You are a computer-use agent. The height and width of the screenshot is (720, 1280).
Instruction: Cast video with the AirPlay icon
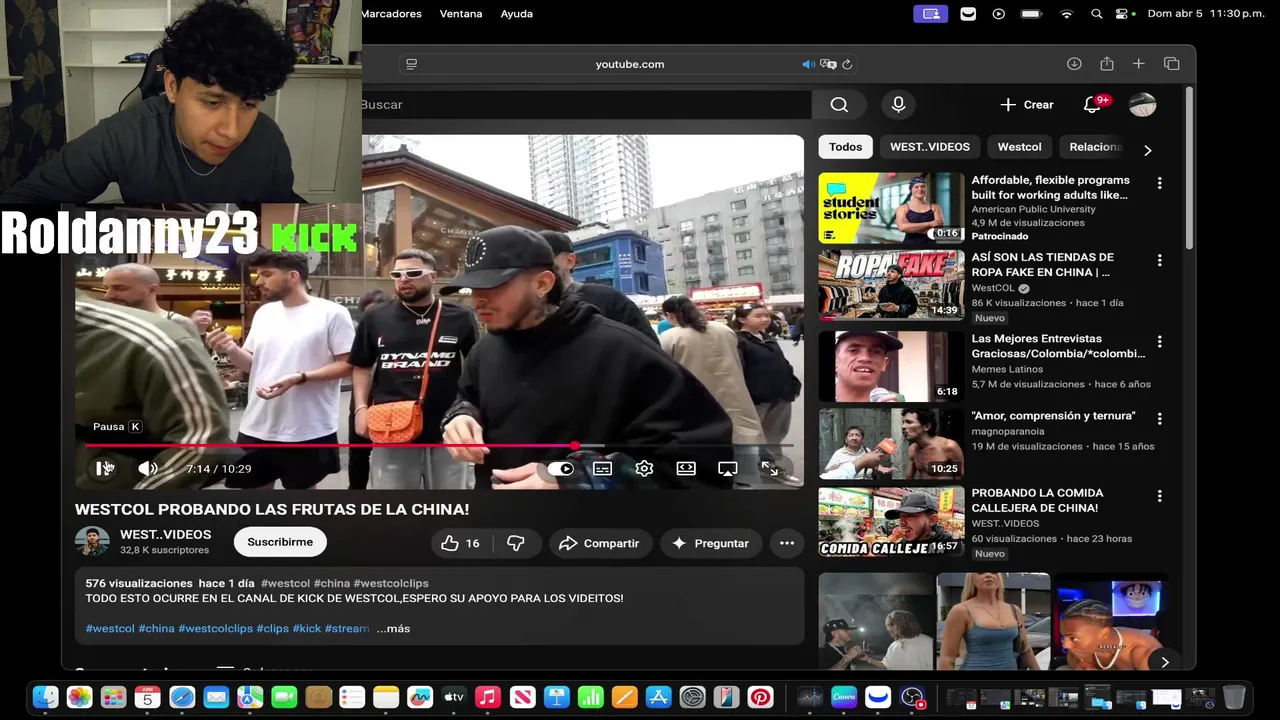point(728,468)
